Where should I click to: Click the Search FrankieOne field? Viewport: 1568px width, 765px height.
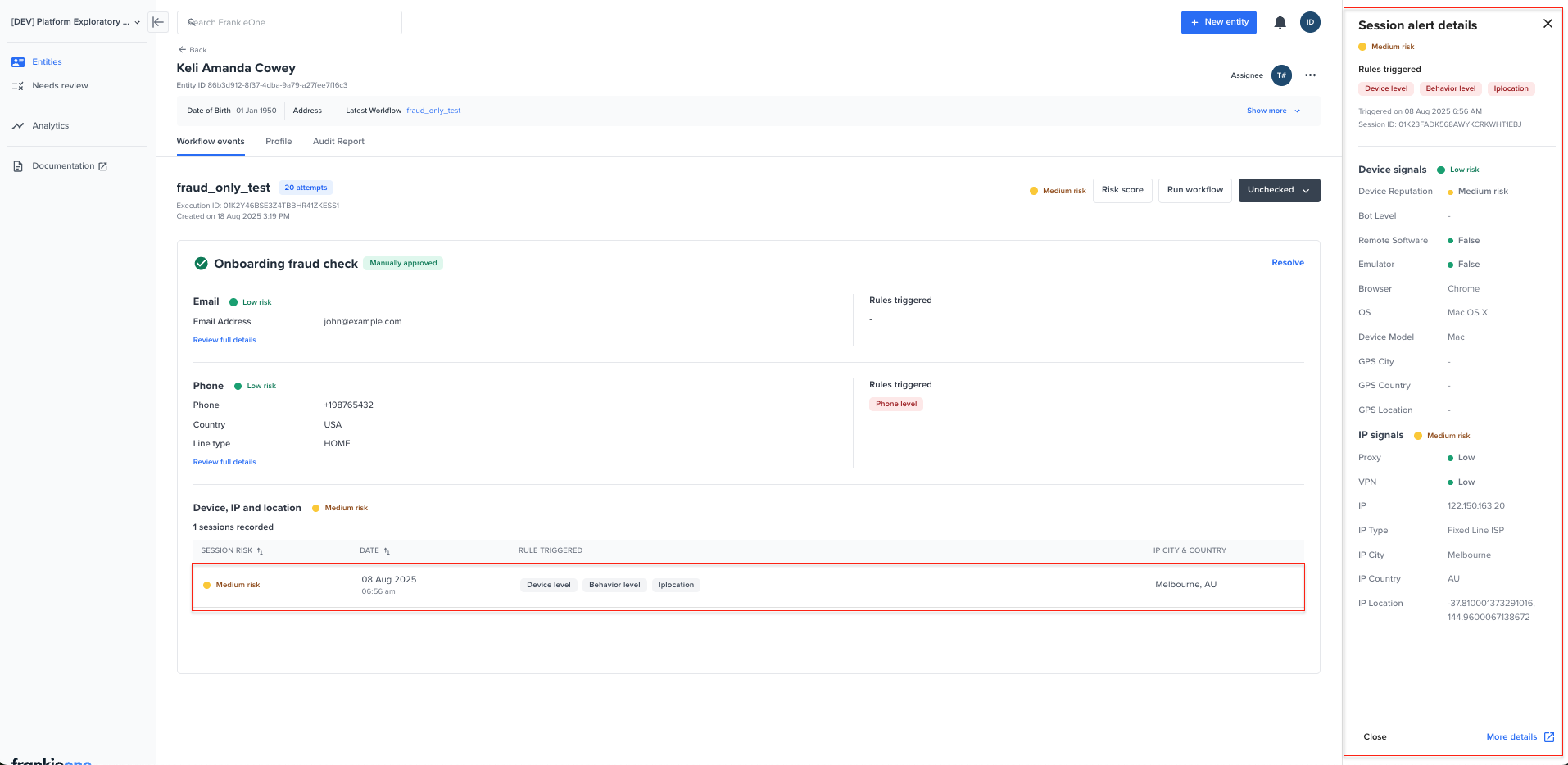(x=289, y=22)
